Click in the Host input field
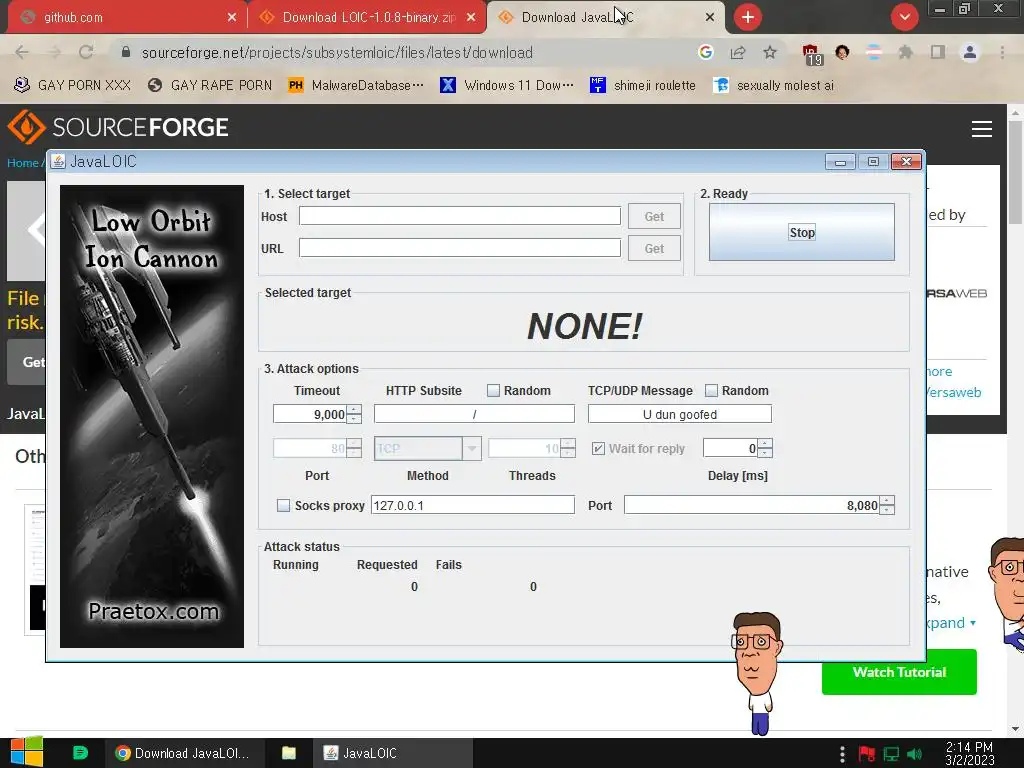Screen dimensions: 1024x768 [460, 216]
